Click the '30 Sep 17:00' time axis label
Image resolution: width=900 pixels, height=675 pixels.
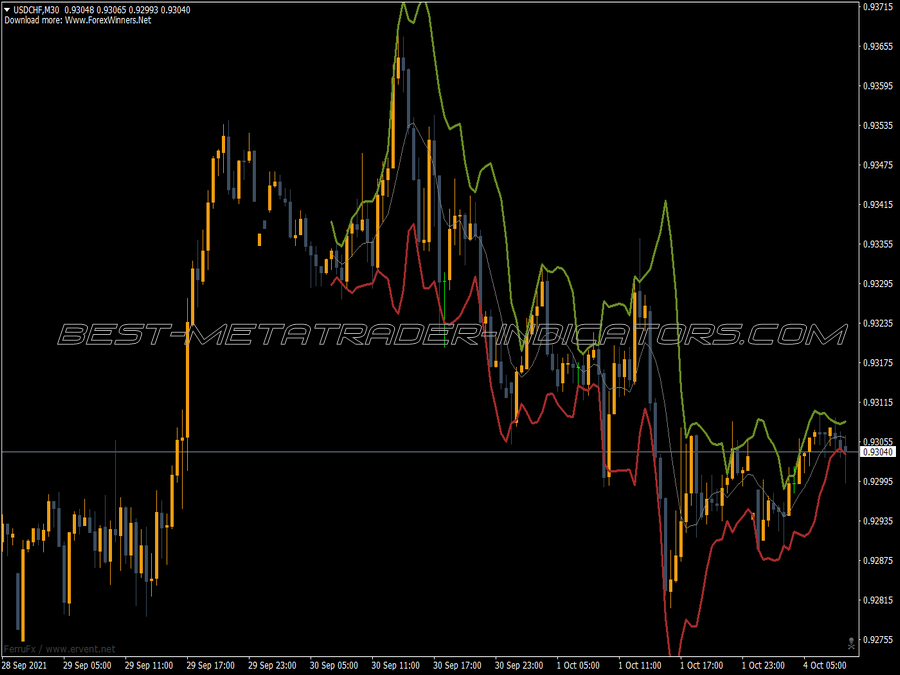click(457, 666)
